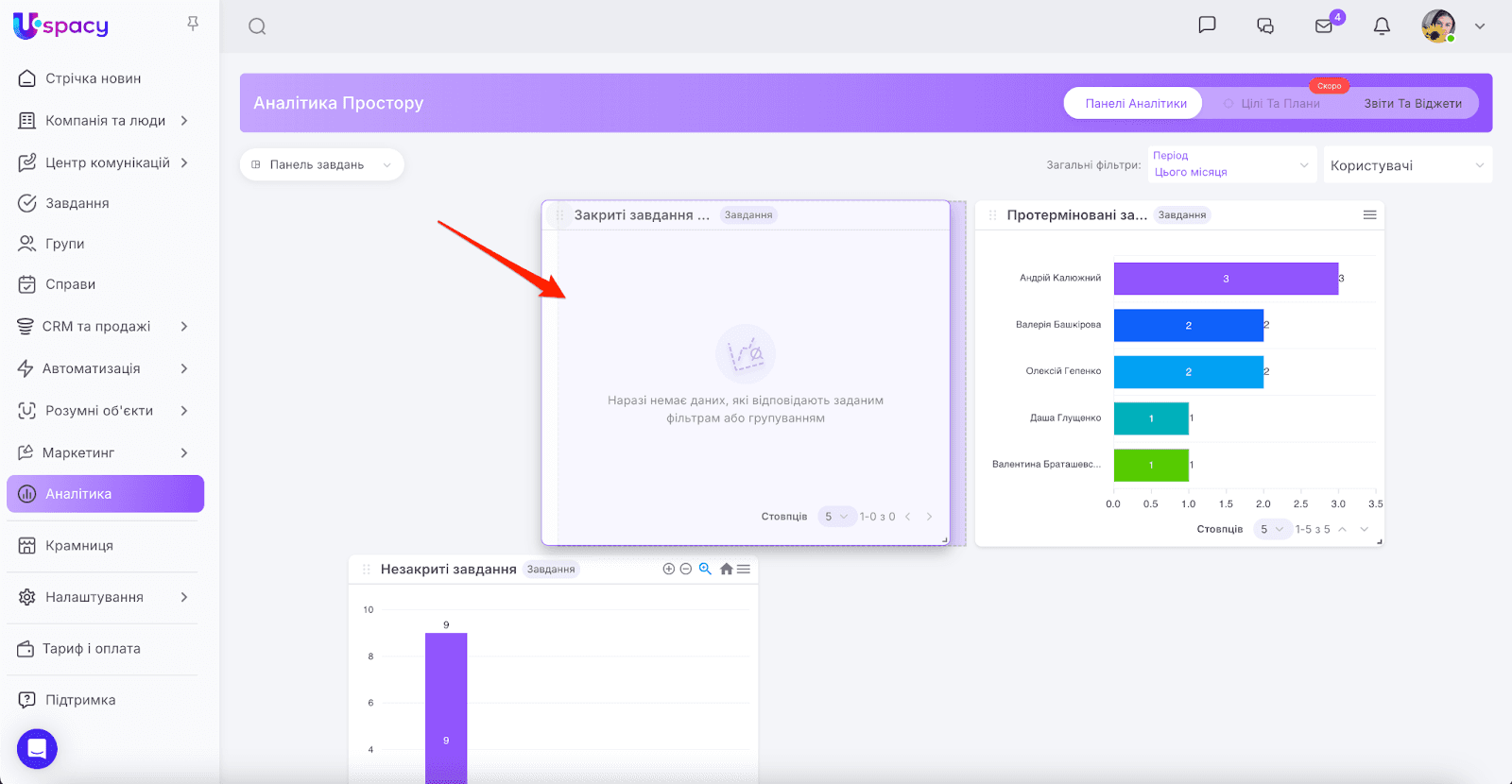The image size is (1512, 784).
Task: Expand Центр комунікацій submenu
Action: pos(184,162)
